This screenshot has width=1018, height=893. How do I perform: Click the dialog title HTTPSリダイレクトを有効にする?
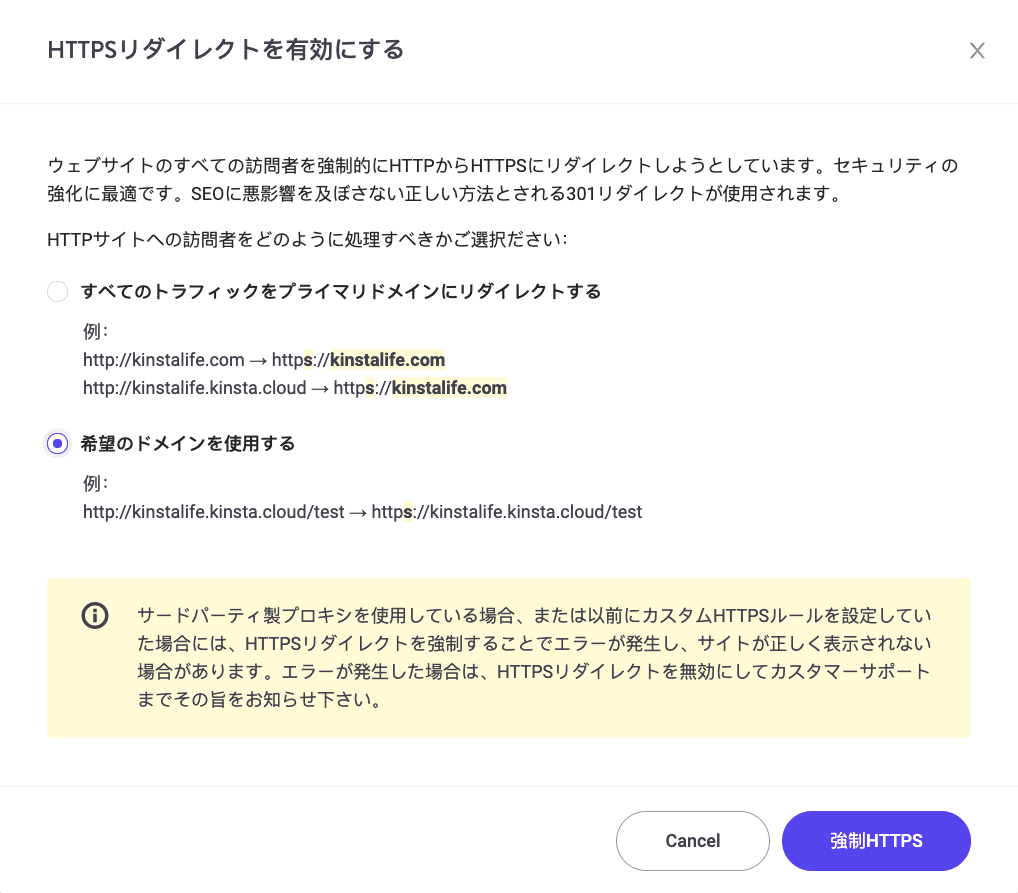pos(225,49)
